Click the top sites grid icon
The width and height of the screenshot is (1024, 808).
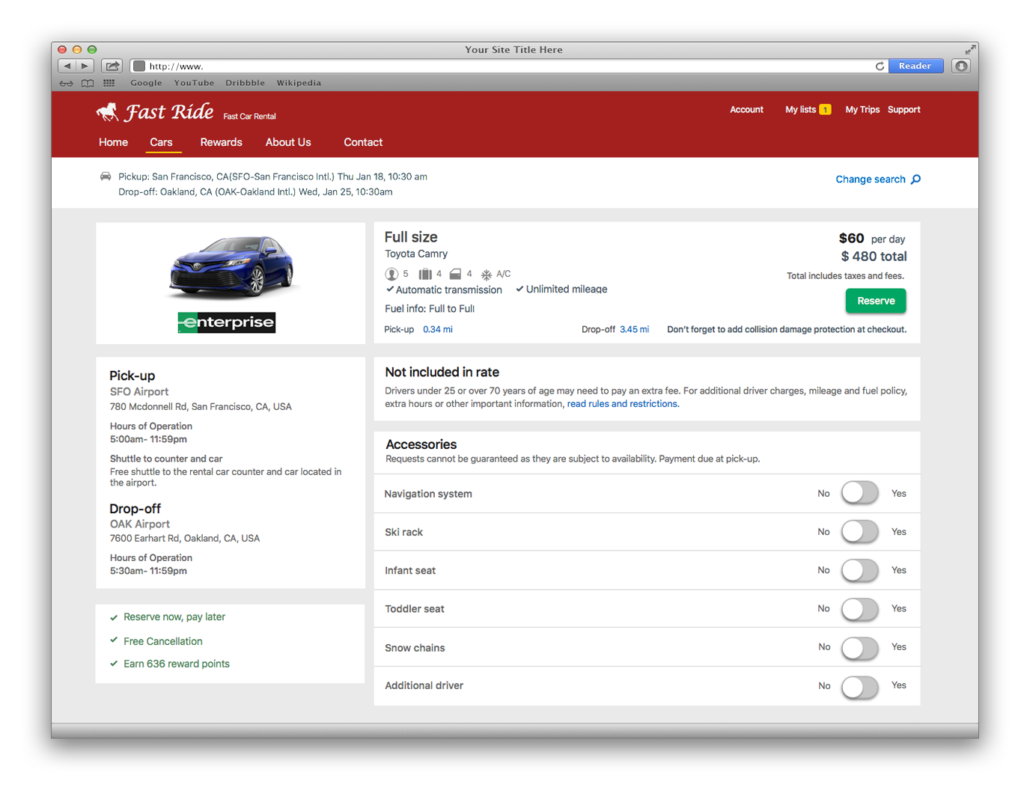(x=109, y=83)
